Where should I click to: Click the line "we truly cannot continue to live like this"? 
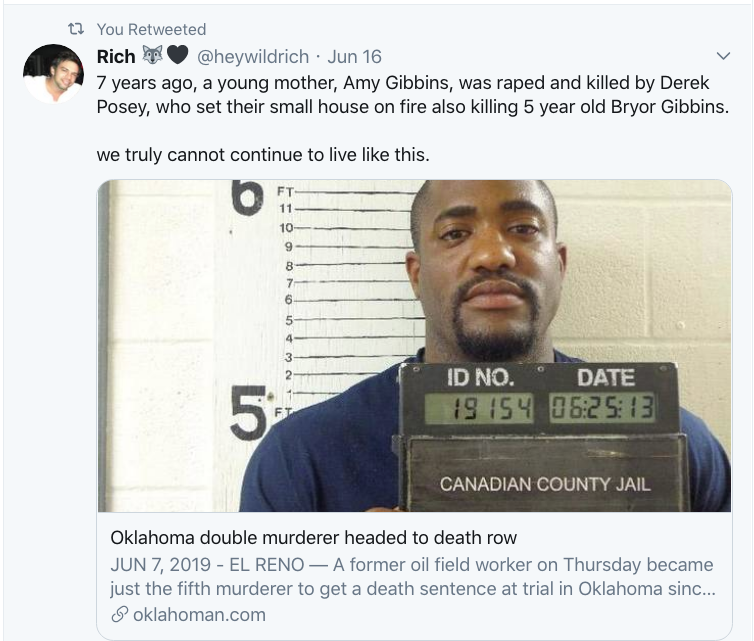coord(263,155)
